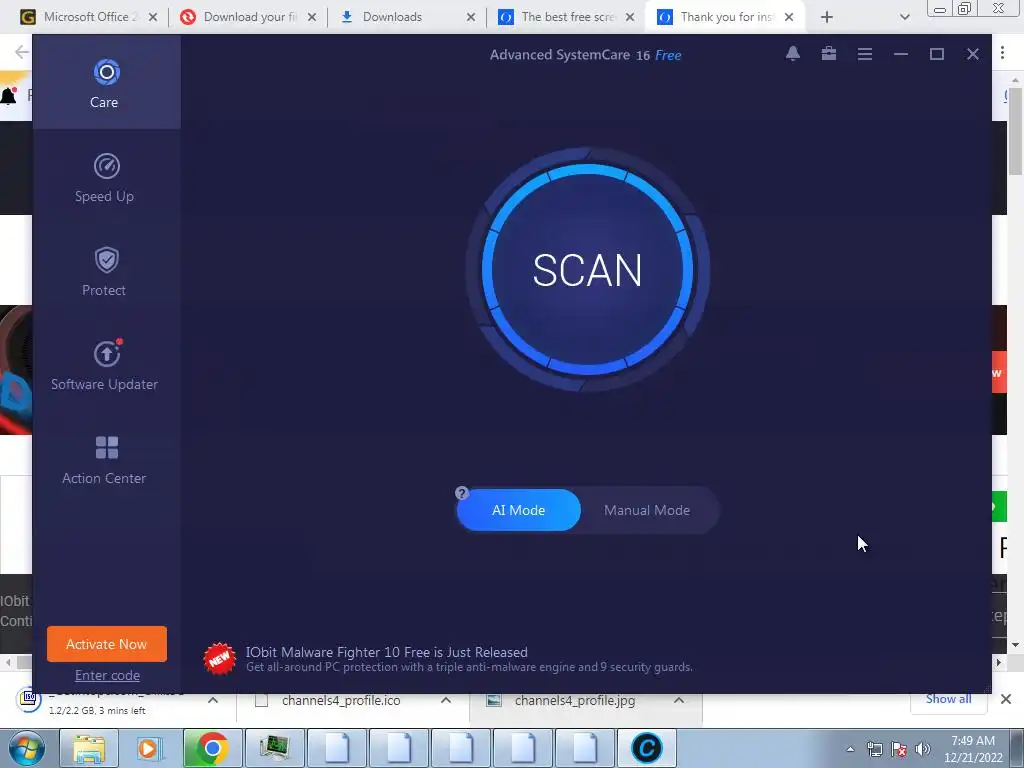Open channels4_profile.ico download

[341, 701]
